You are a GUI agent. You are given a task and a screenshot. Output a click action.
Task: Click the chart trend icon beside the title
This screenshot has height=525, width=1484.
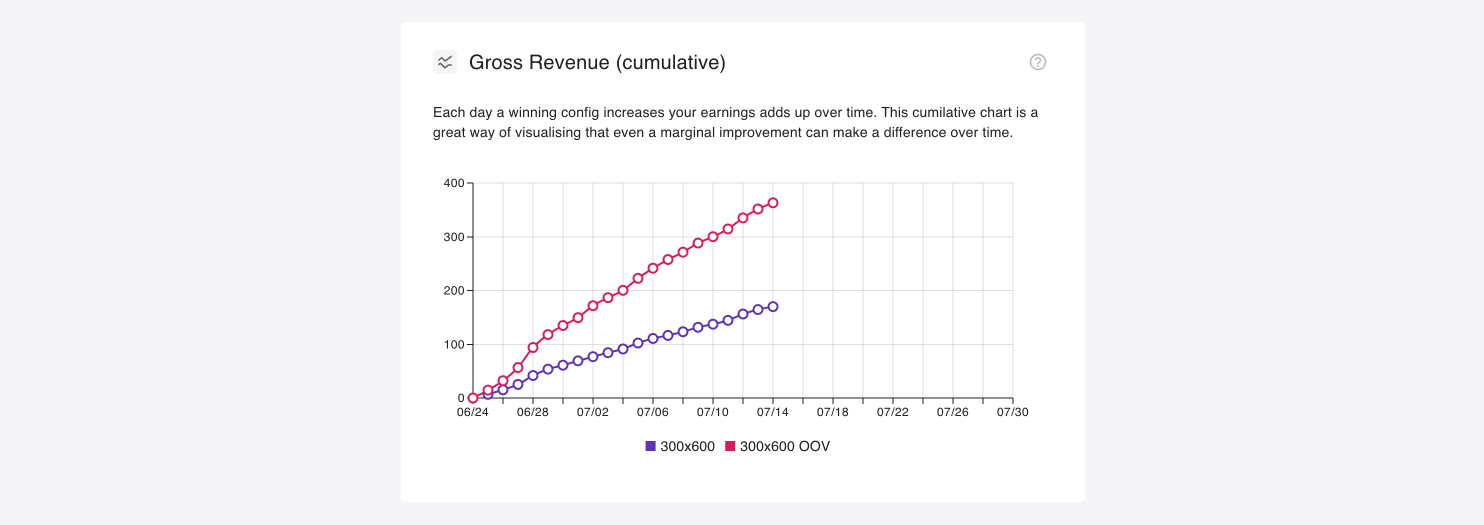tap(445, 62)
